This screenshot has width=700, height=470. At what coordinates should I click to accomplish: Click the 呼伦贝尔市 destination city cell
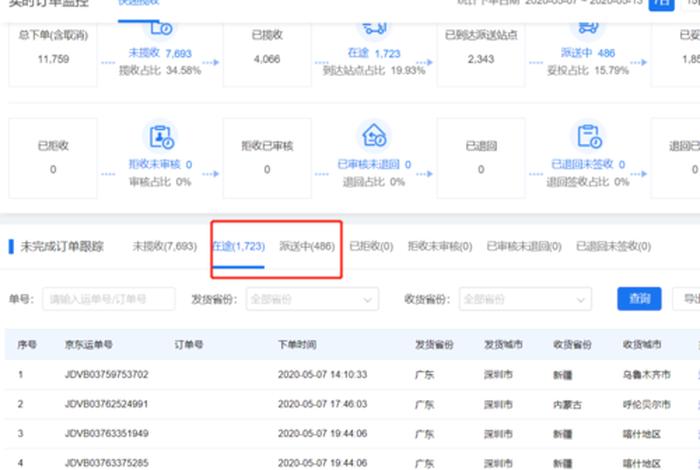646,404
